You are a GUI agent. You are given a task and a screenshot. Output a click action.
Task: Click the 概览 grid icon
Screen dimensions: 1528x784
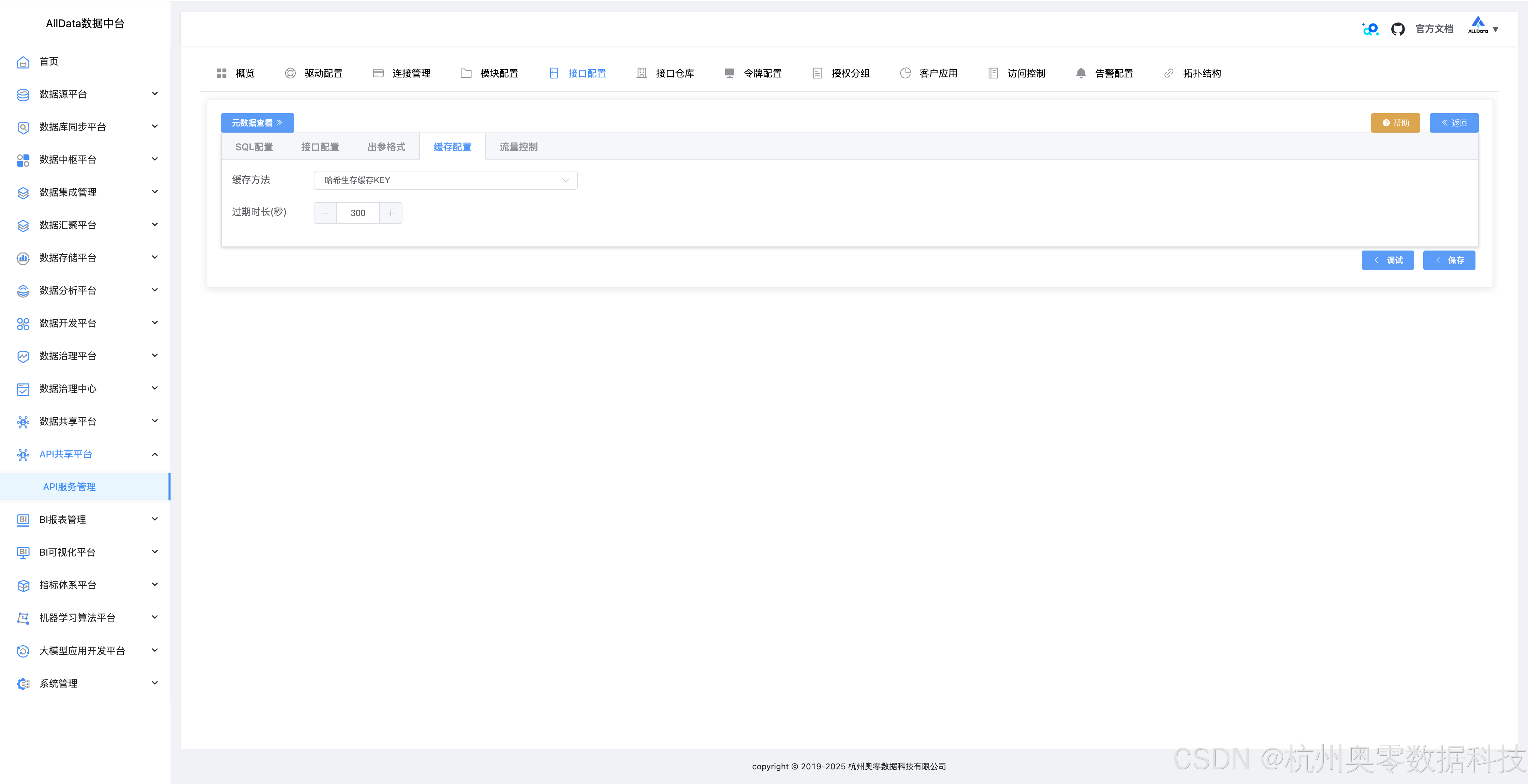(221, 73)
